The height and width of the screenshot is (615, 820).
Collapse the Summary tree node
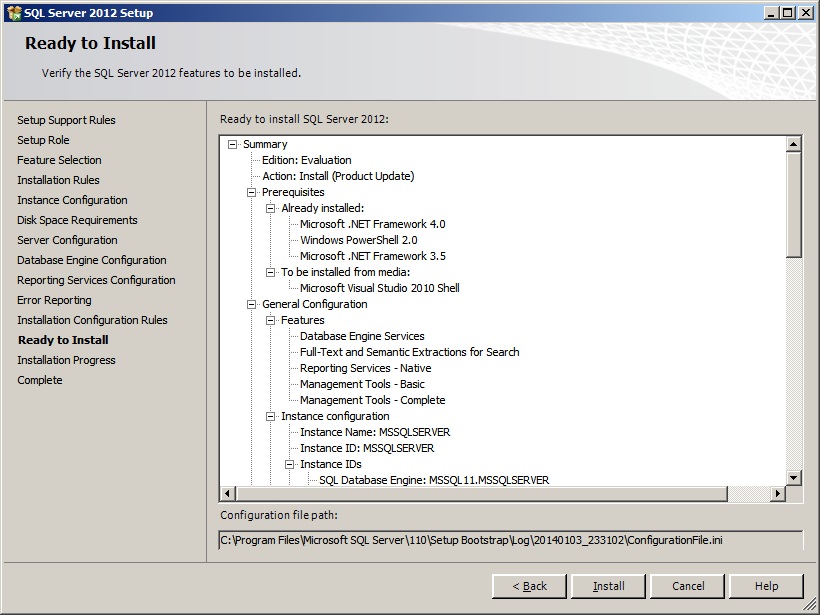pos(233,144)
